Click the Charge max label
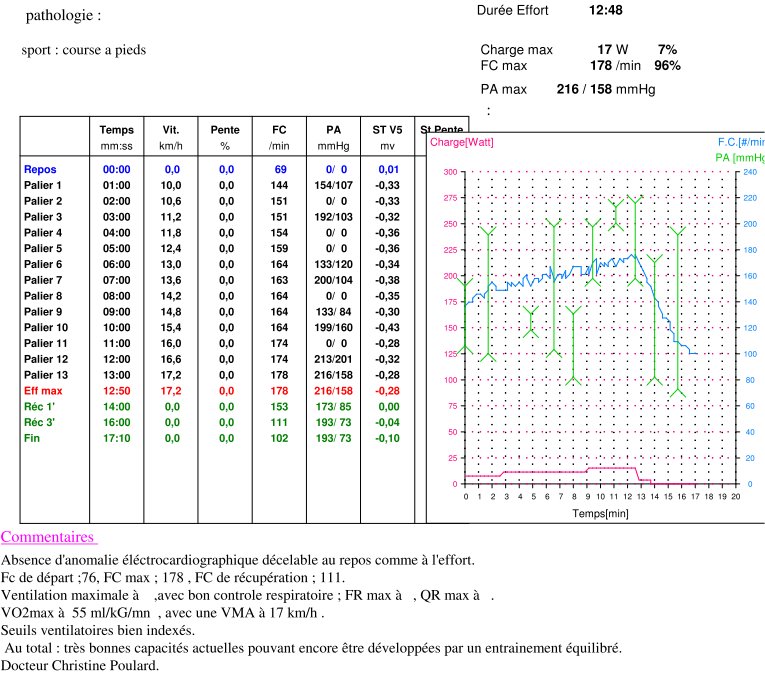This screenshot has height=676, width=765. tap(516, 49)
